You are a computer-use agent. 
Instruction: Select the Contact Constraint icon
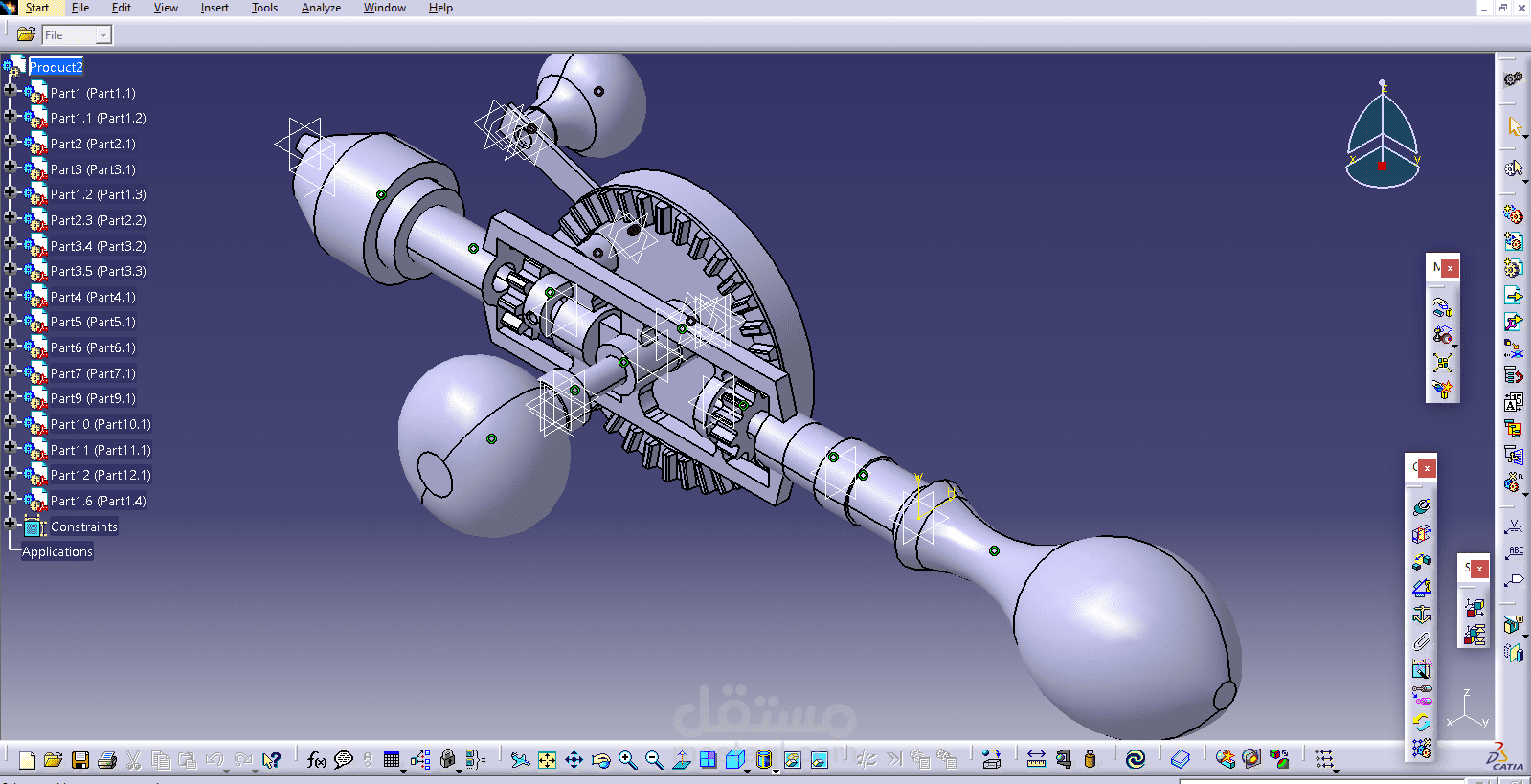pyautogui.click(x=1422, y=533)
